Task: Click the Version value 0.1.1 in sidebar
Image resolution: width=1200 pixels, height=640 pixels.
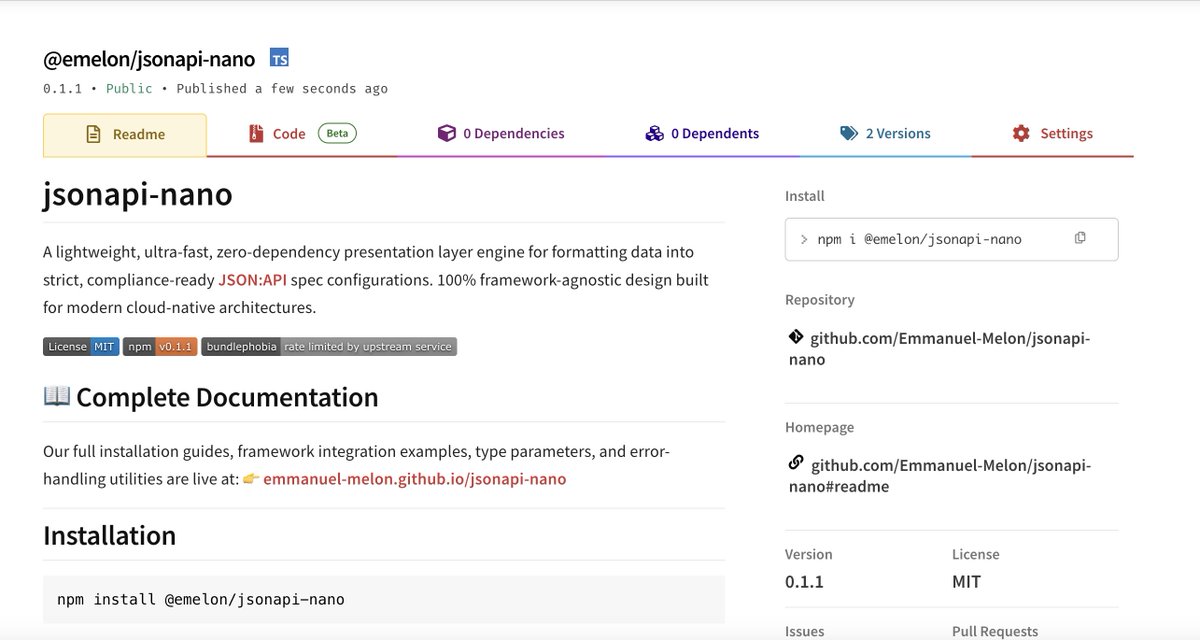Action: (804, 581)
